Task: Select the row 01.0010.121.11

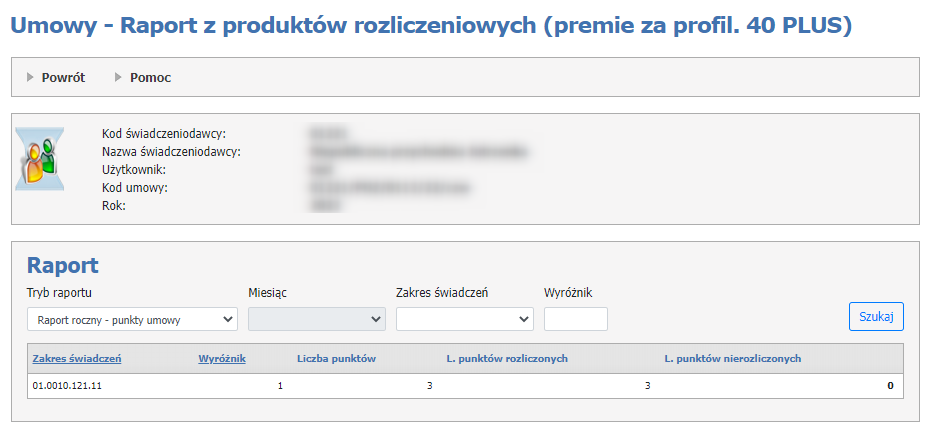Action: click(67, 385)
